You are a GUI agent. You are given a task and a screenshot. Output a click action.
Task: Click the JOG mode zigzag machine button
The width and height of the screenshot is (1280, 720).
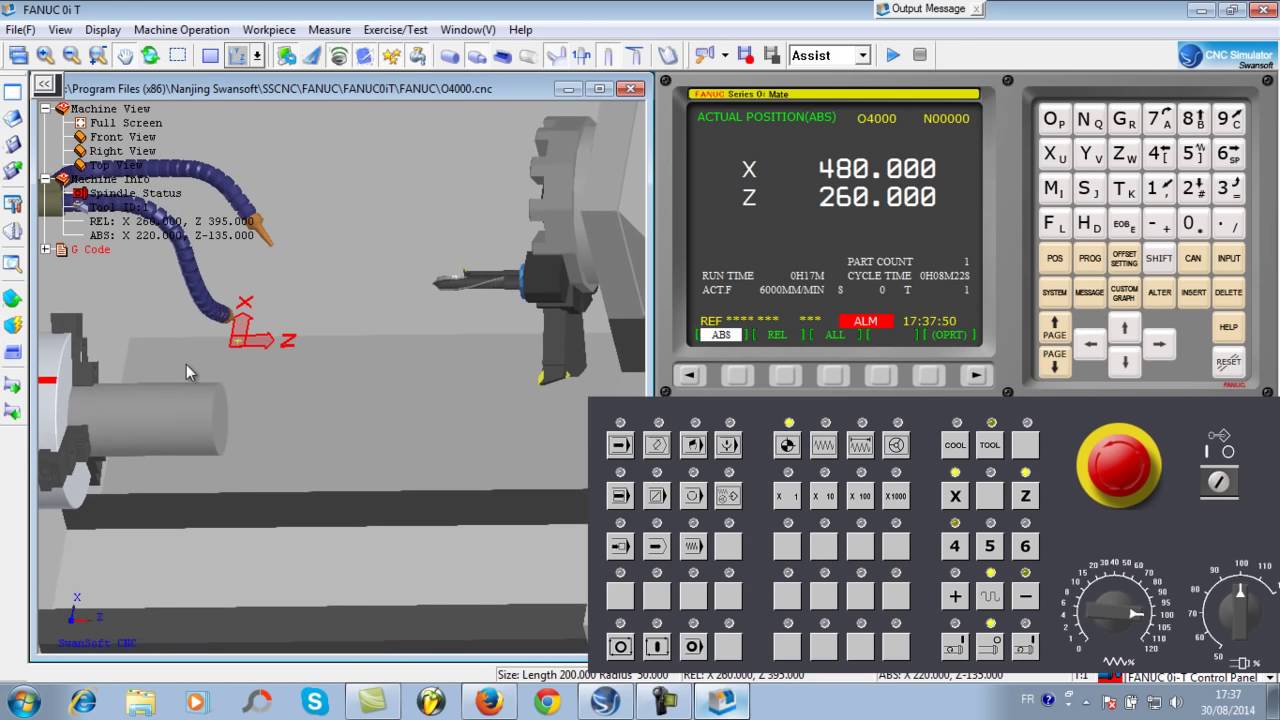(823, 445)
